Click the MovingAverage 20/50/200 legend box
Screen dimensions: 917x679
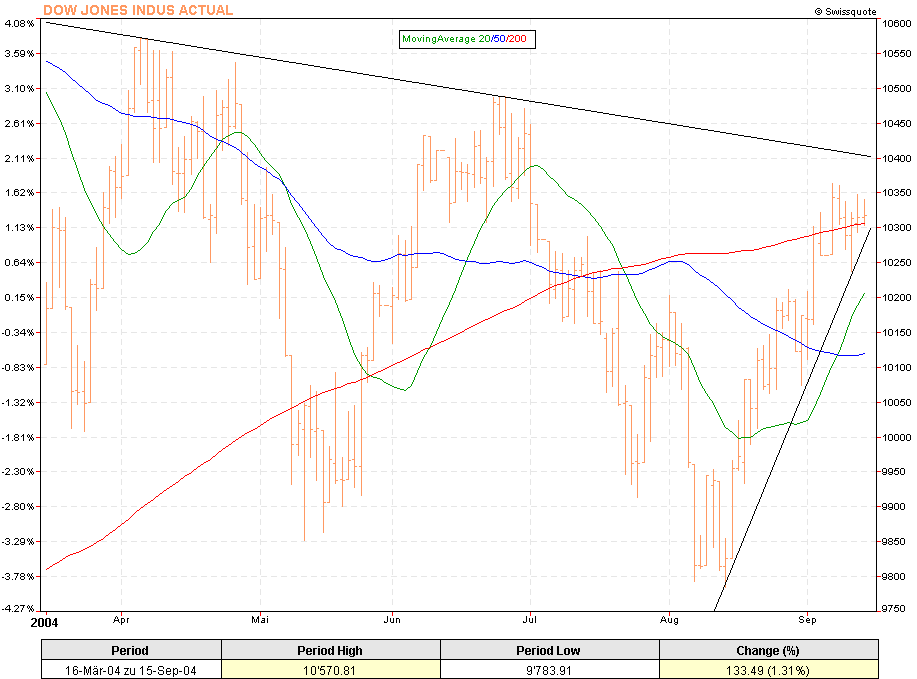(x=467, y=39)
